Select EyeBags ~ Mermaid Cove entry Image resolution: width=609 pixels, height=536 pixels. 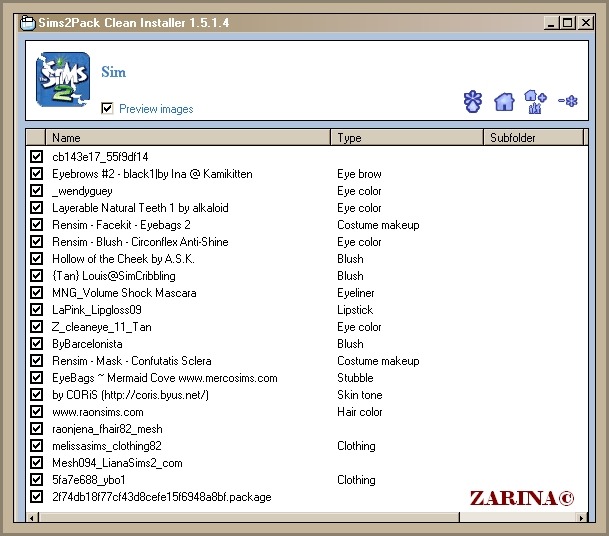point(165,378)
